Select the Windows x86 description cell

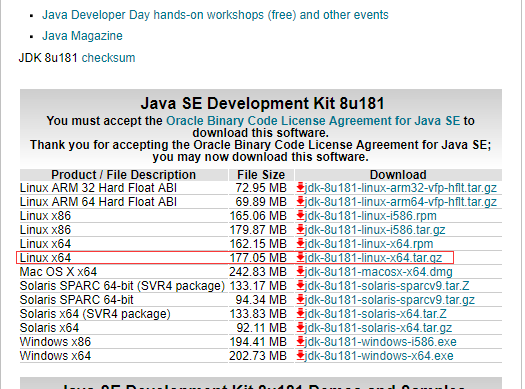coord(55,342)
